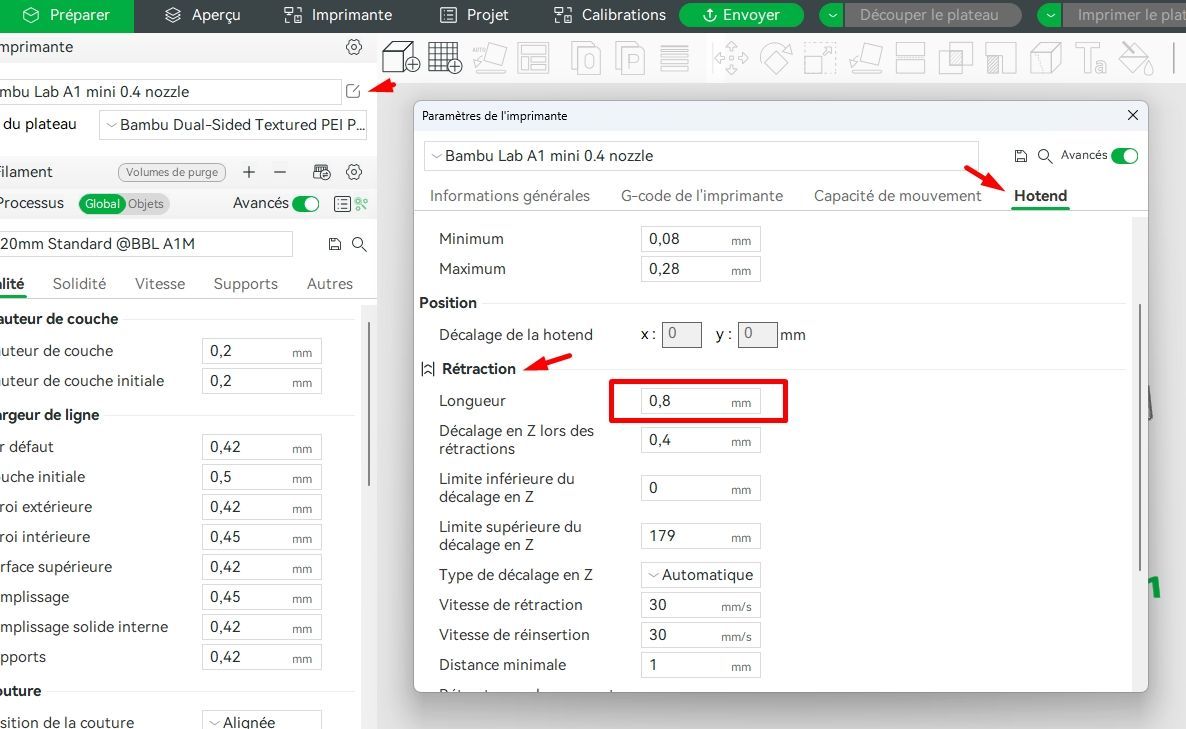Open seam position dropdown Alignée

(262, 721)
